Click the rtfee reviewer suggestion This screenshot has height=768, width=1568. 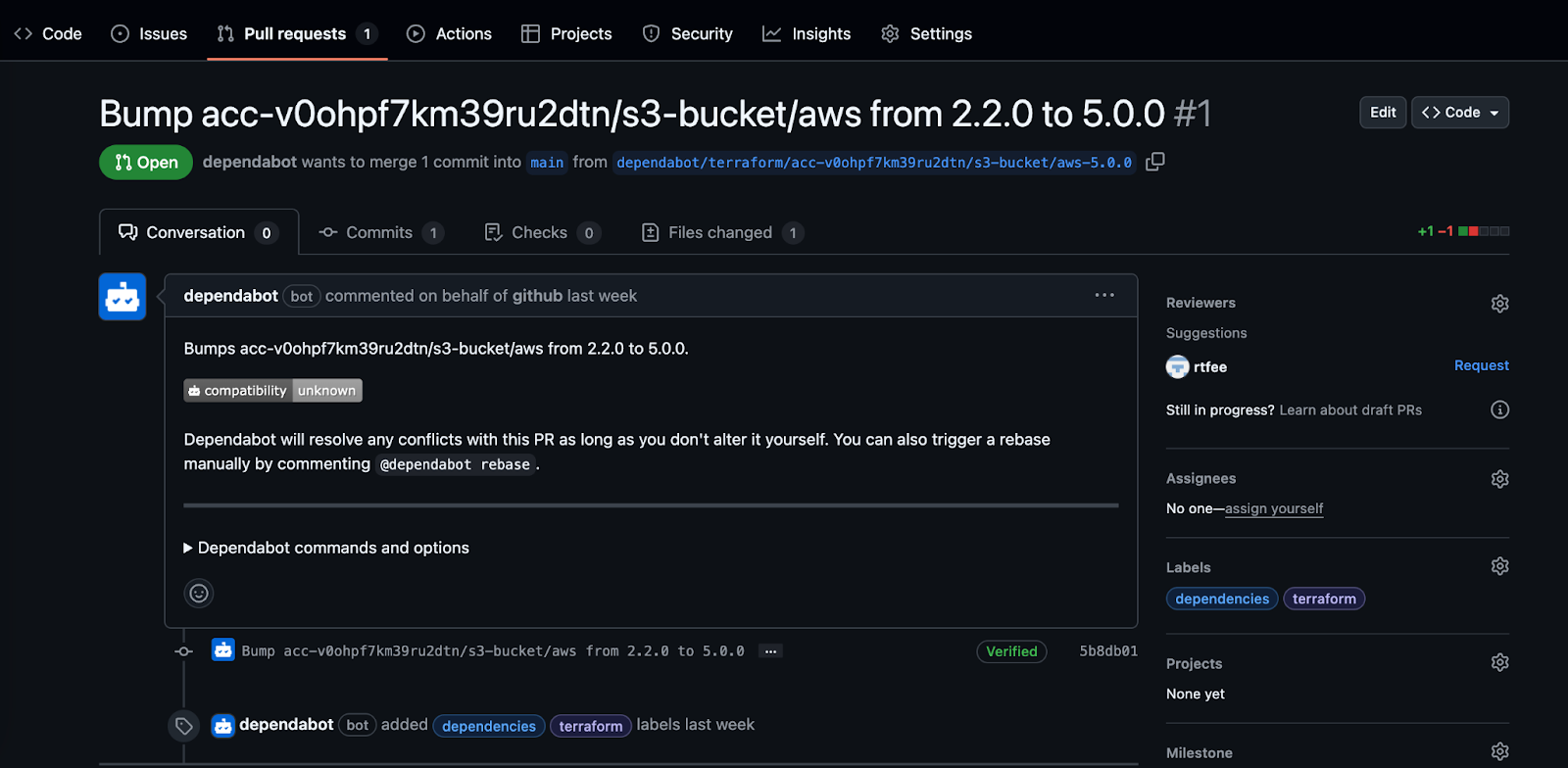pos(1210,367)
